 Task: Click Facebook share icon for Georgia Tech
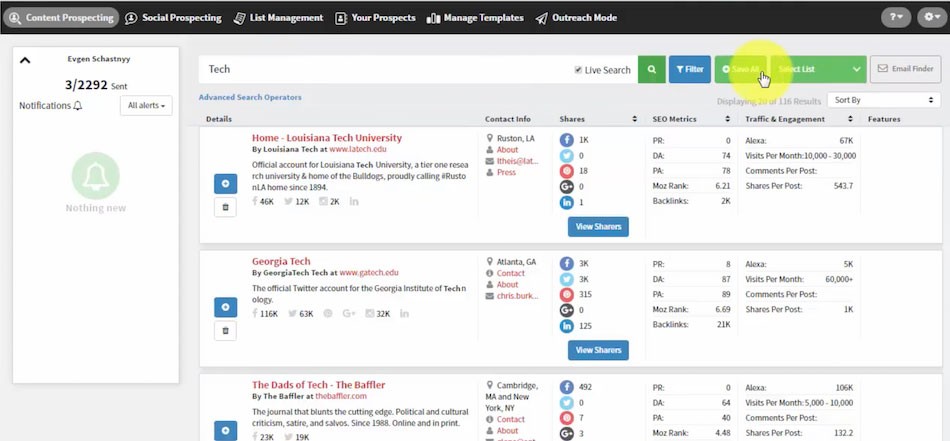(566, 264)
